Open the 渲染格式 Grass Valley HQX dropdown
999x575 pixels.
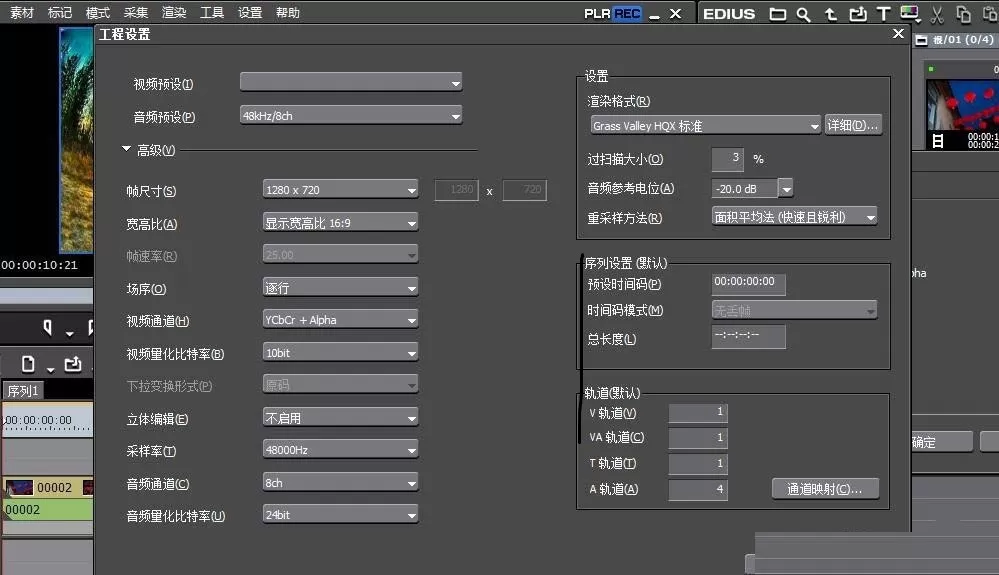pyautogui.click(x=705, y=125)
